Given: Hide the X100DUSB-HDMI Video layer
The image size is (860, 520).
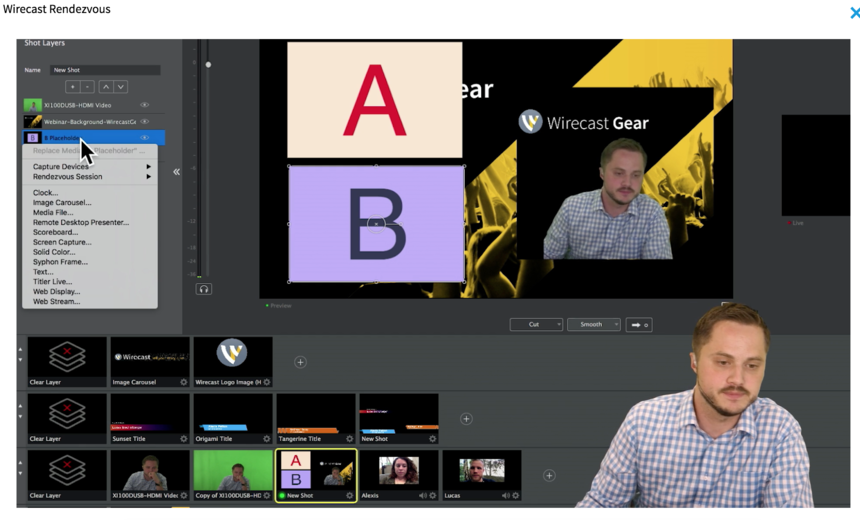Looking at the screenshot, I should pos(144,105).
